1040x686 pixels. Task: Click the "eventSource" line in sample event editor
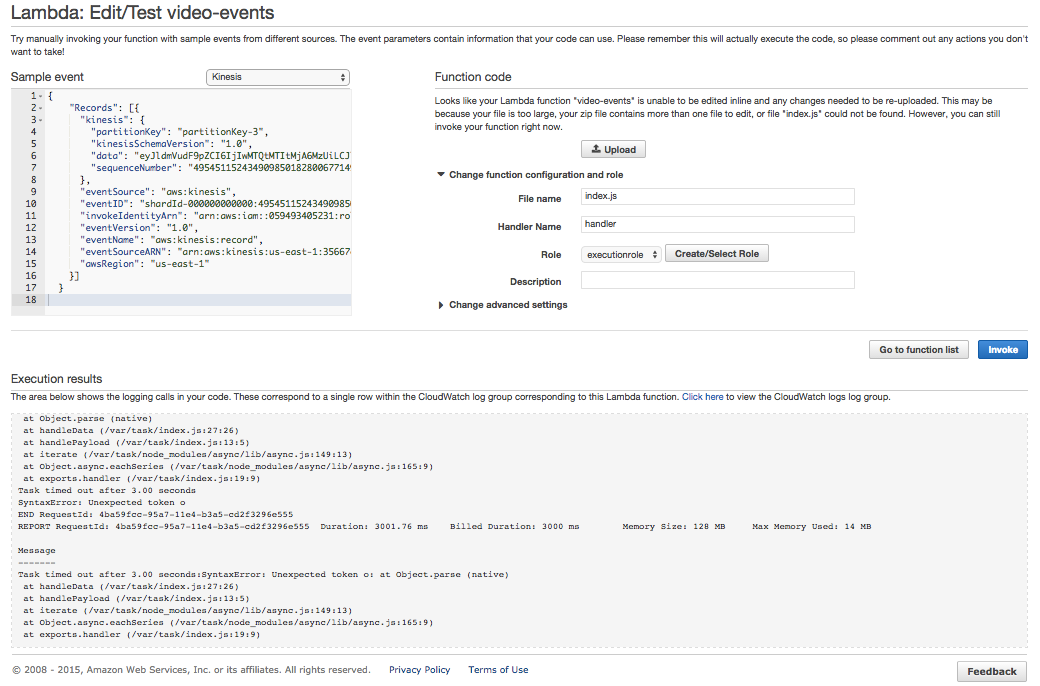coord(160,192)
